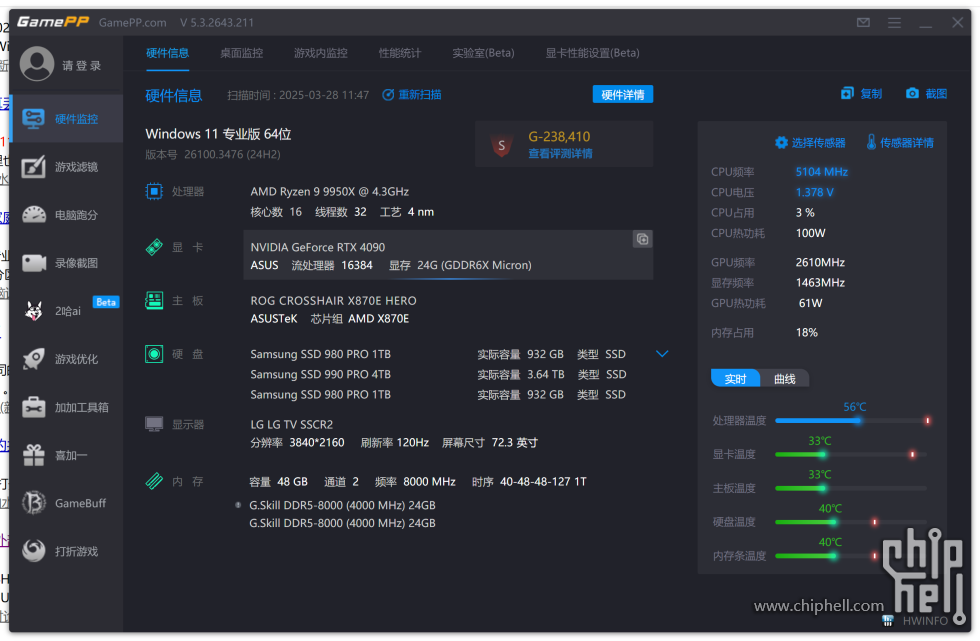Switch to 显卡性能设置(Beta) tab
Image resolution: width=980 pixels, height=641 pixels.
click(x=592, y=53)
